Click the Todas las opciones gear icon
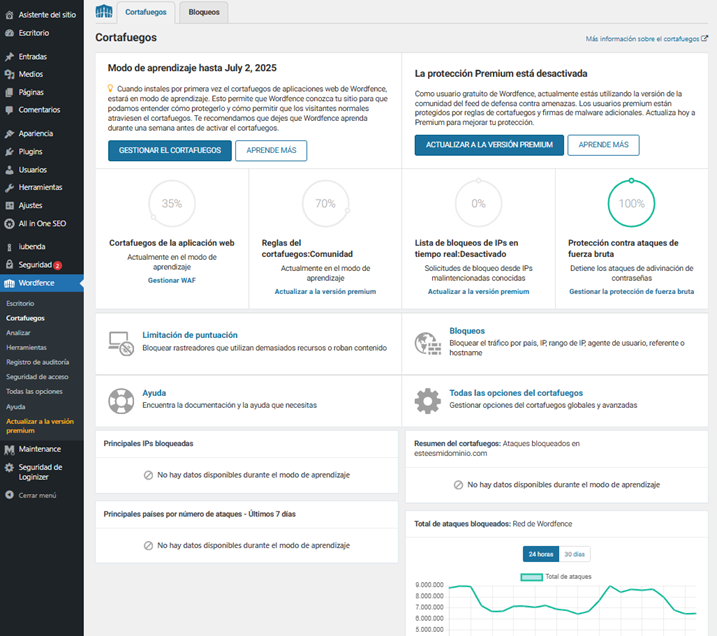 [428, 401]
